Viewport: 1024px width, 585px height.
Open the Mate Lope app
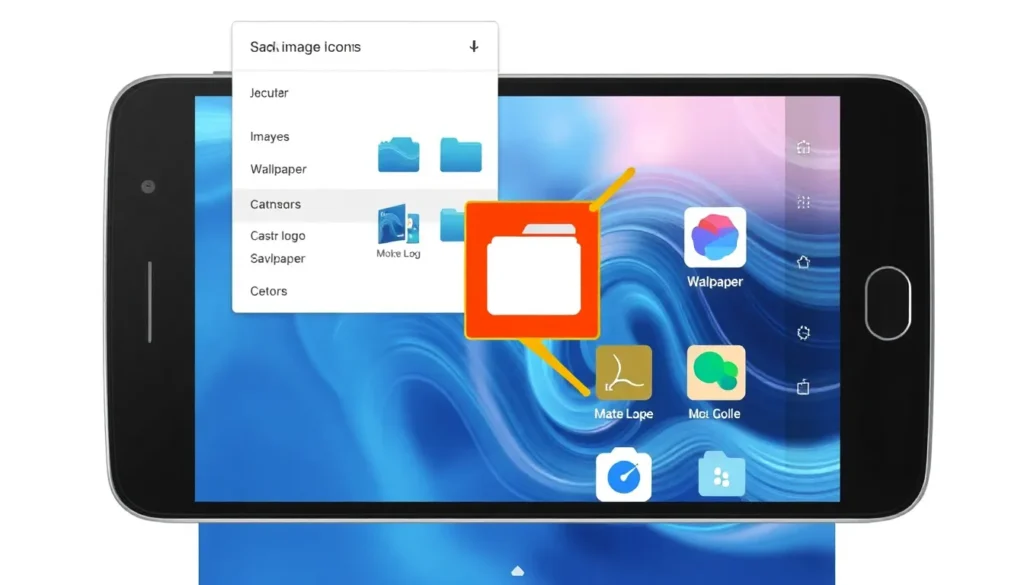(x=623, y=373)
